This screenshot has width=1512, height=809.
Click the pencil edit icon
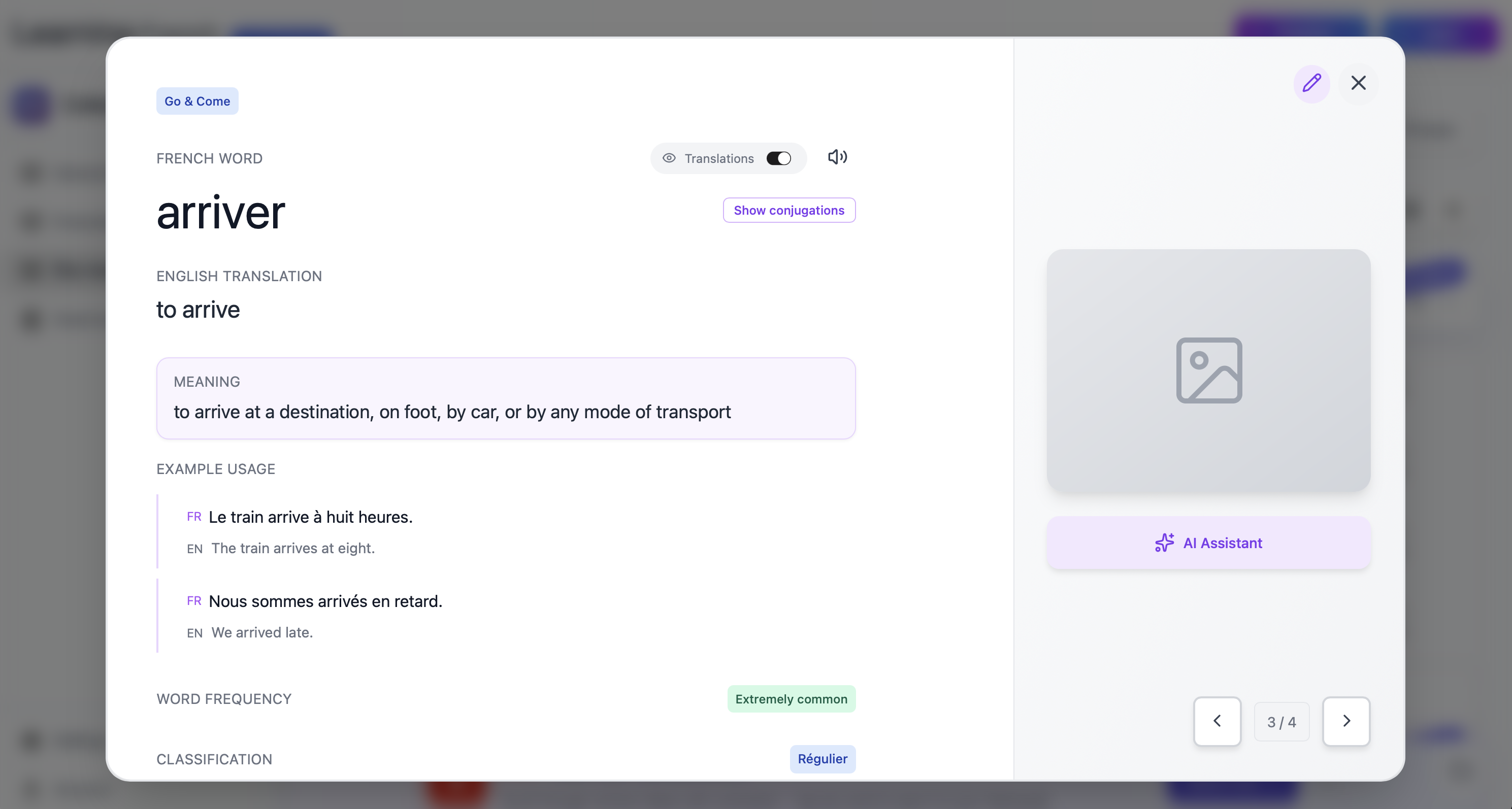click(1311, 83)
